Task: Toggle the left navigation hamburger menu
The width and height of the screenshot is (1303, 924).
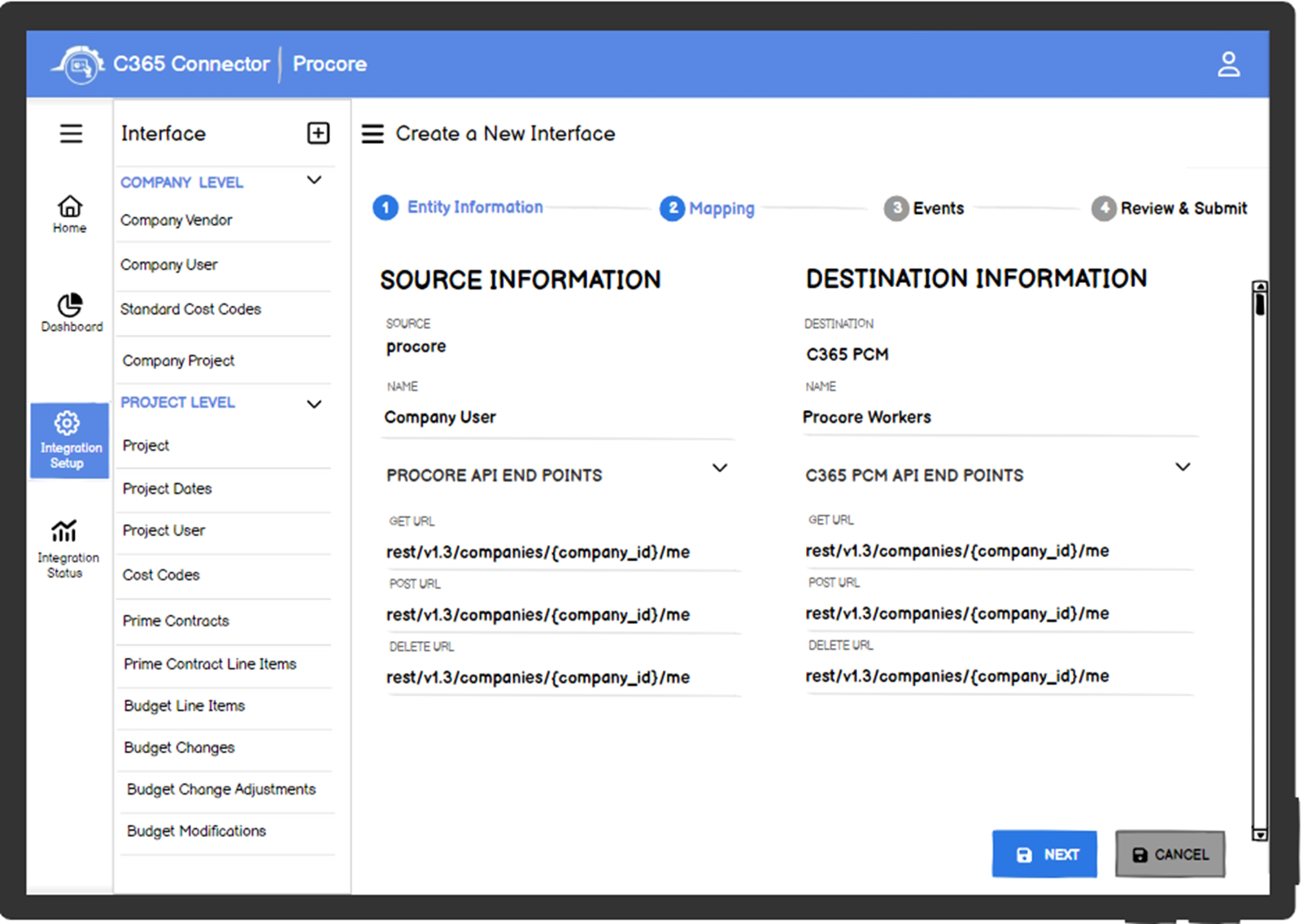Action: point(71,133)
